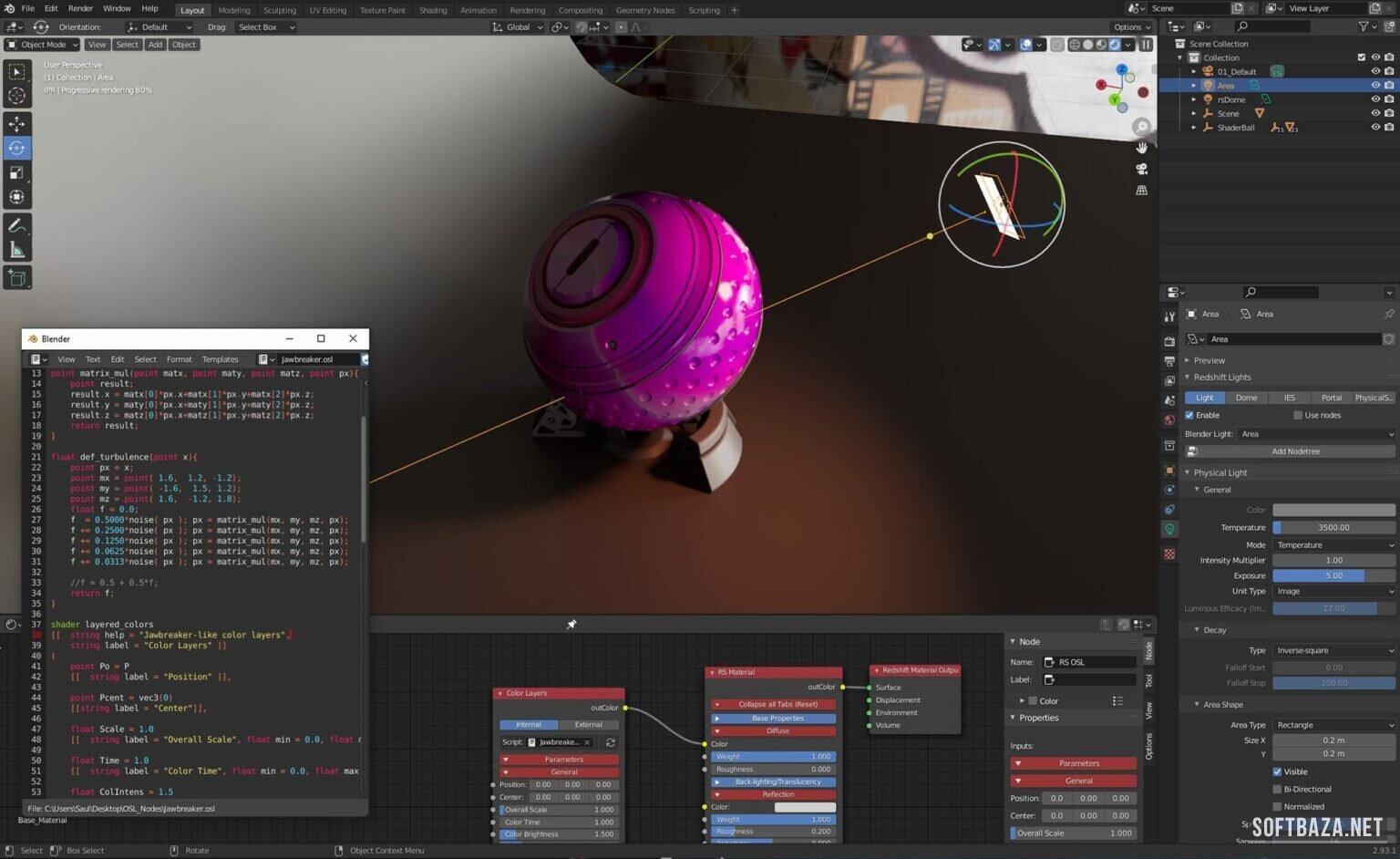This screenshot has width=1400, height=859.
Task: Select the Dome light type button
Action: (1246, 398)
